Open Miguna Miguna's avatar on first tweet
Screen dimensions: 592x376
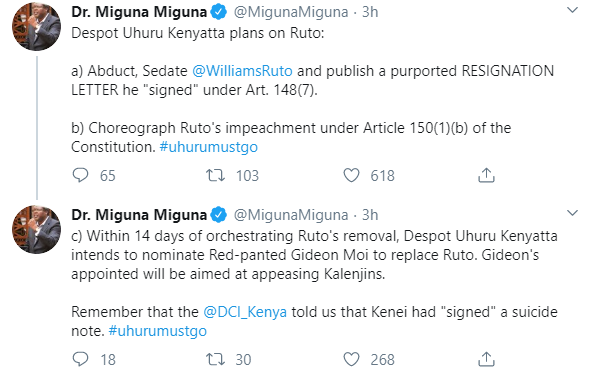tap(37, 26)
